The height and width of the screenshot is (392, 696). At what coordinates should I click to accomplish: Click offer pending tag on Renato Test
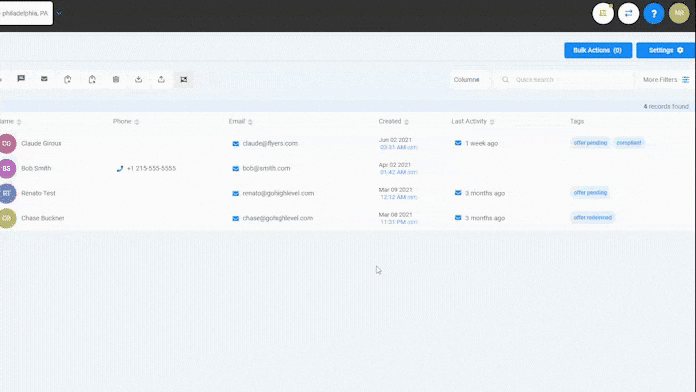click(x=590, y=193)
